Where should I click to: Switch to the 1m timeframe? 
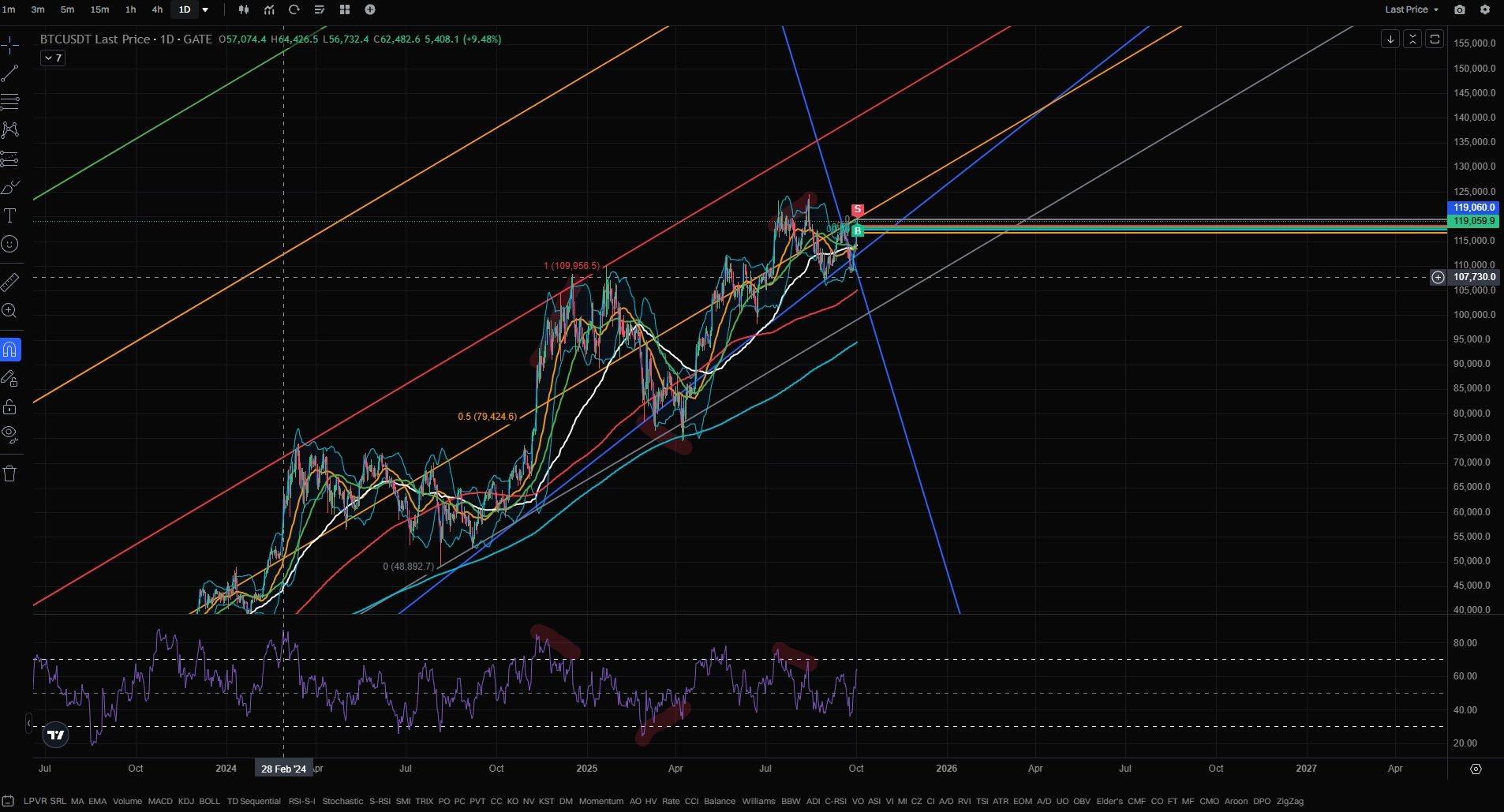pos(9,9)
